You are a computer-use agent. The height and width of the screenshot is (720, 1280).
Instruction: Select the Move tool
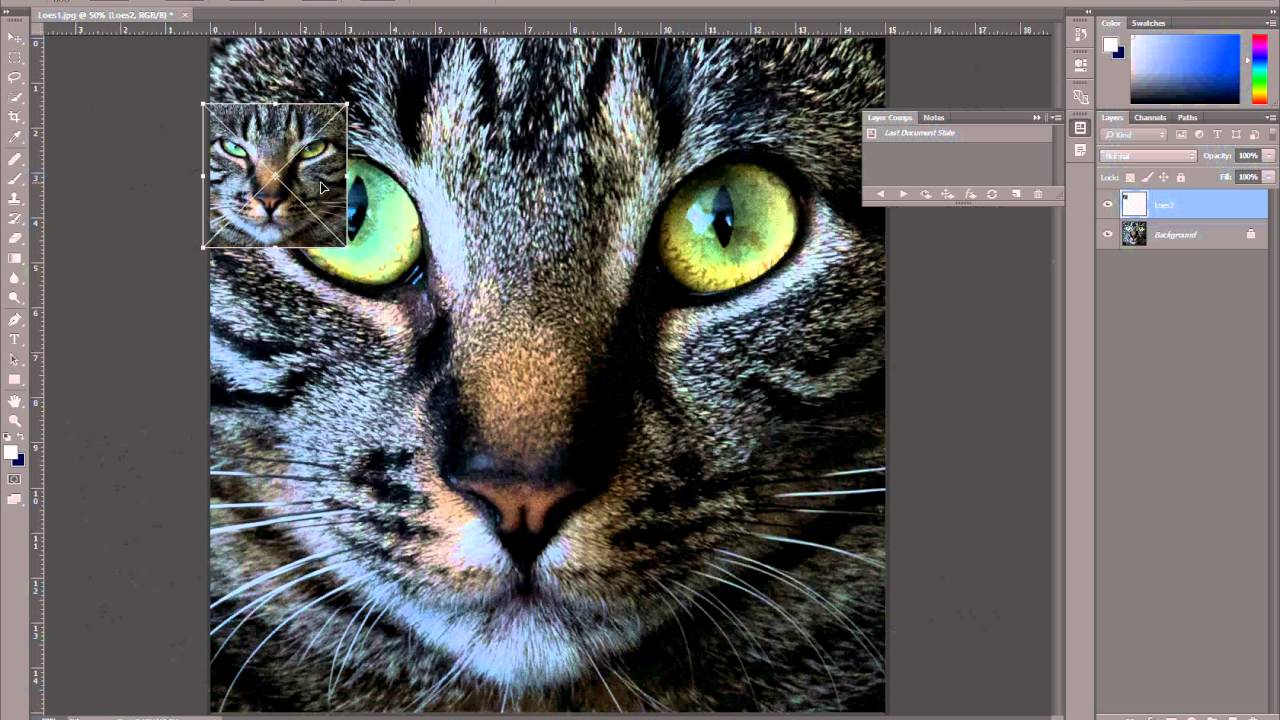point(15,38)
